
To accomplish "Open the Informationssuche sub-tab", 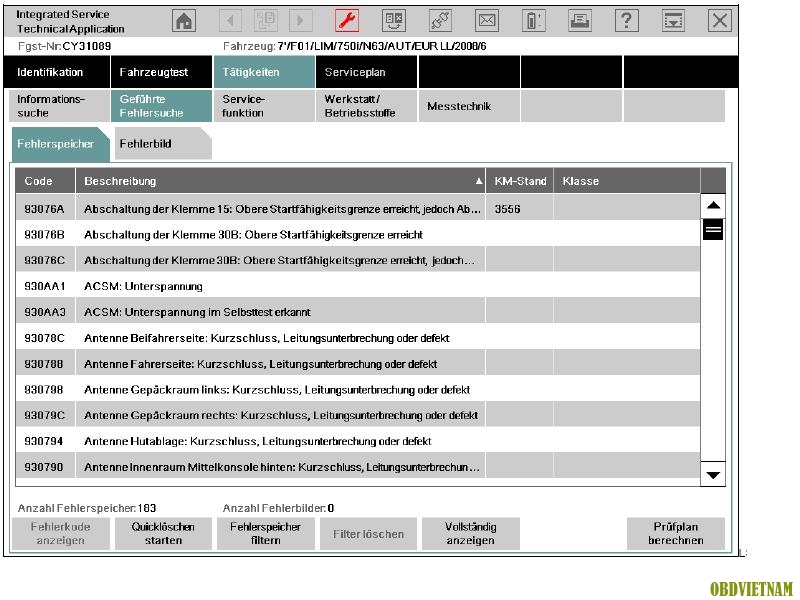I will pyautogui.click(x=59, y=106).
